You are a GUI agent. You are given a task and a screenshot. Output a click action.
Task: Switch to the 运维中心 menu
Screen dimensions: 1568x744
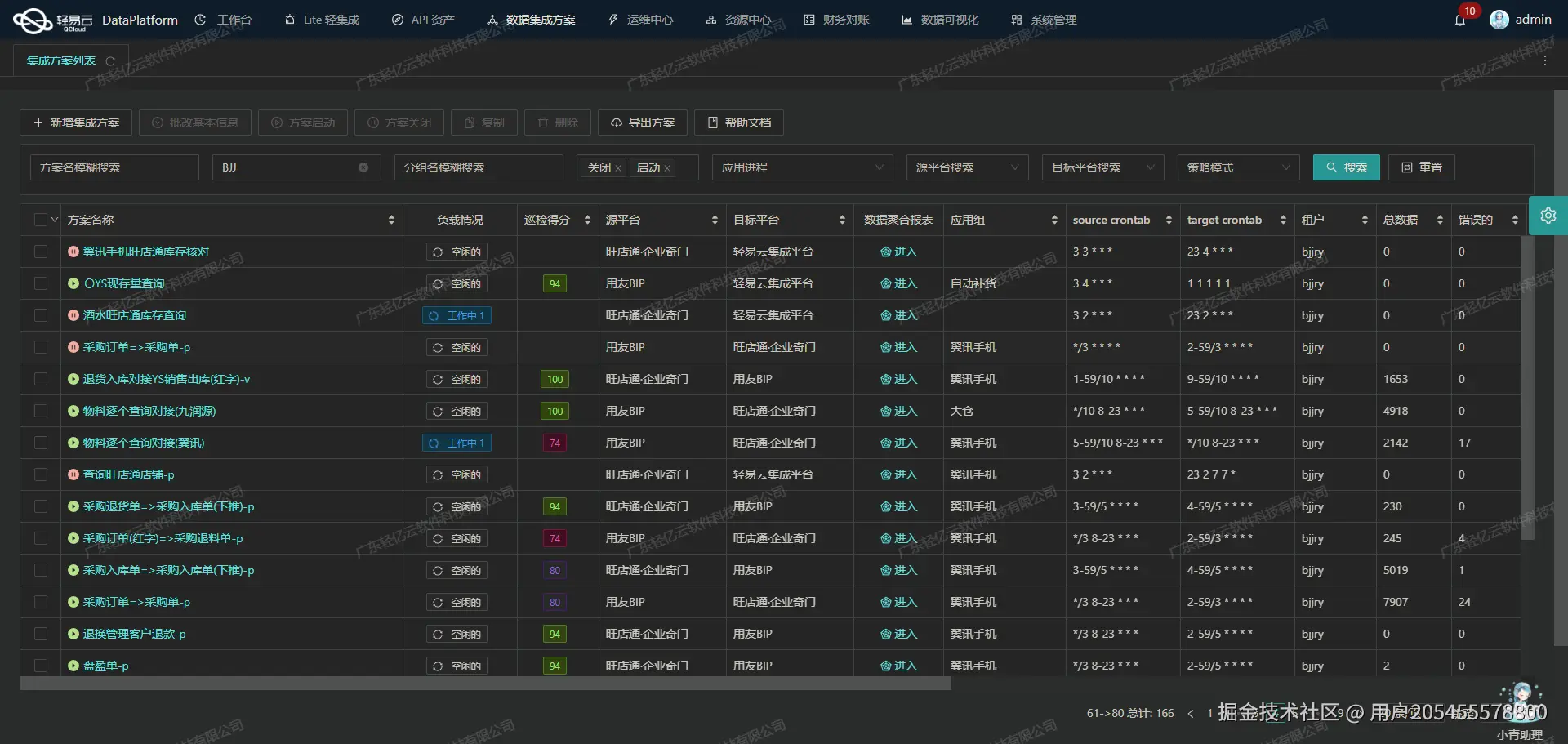tap(640, 20)
